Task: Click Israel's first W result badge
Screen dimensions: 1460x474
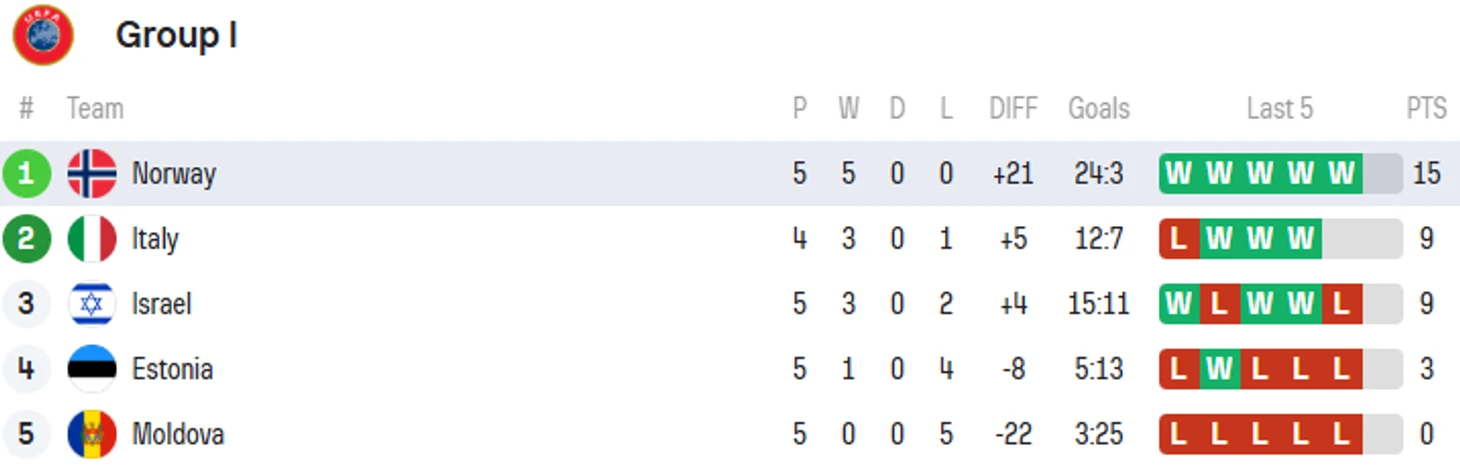Action: coord(1179,304)
